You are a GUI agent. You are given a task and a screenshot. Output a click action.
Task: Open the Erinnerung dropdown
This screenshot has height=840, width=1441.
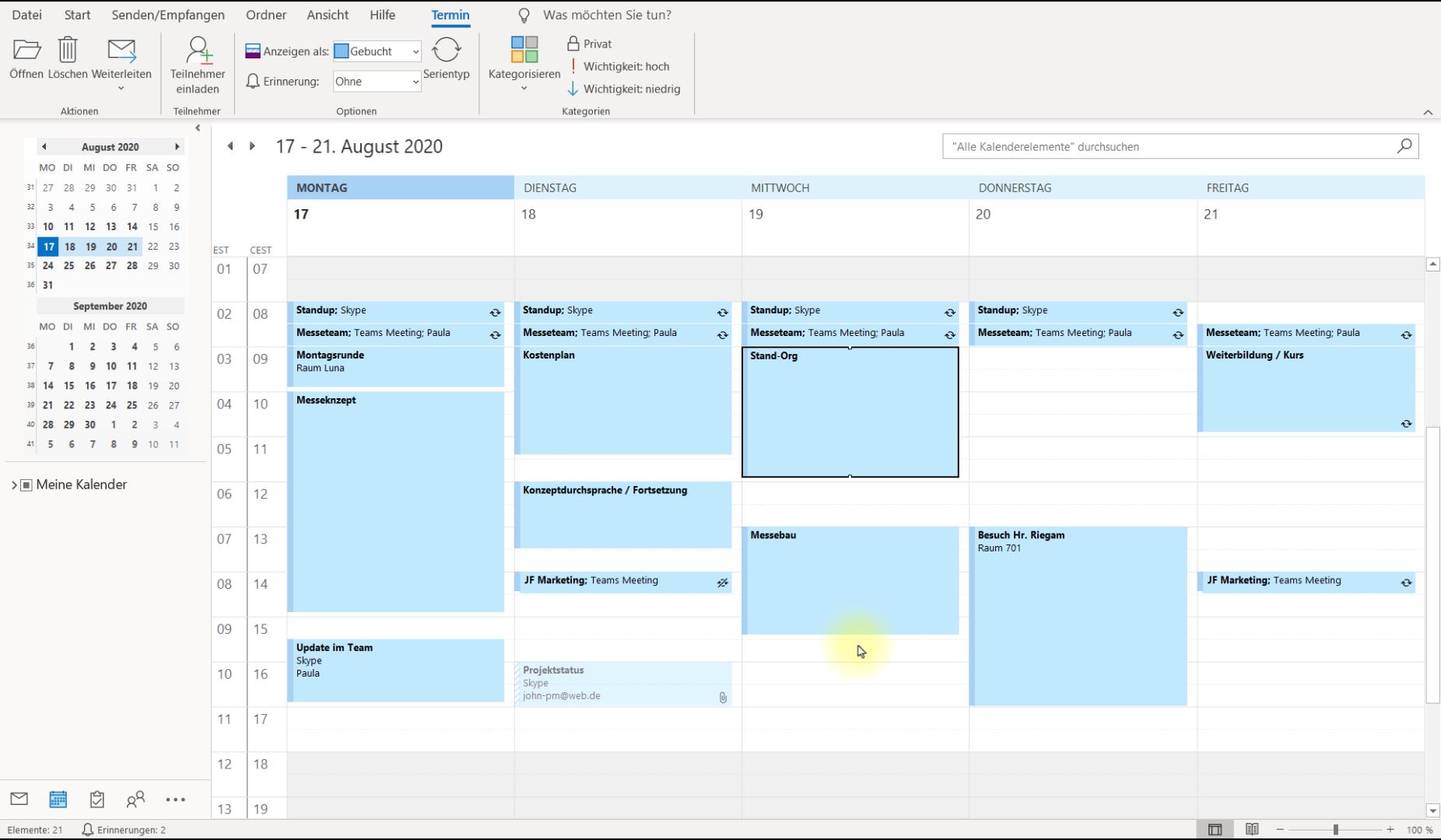377,82
